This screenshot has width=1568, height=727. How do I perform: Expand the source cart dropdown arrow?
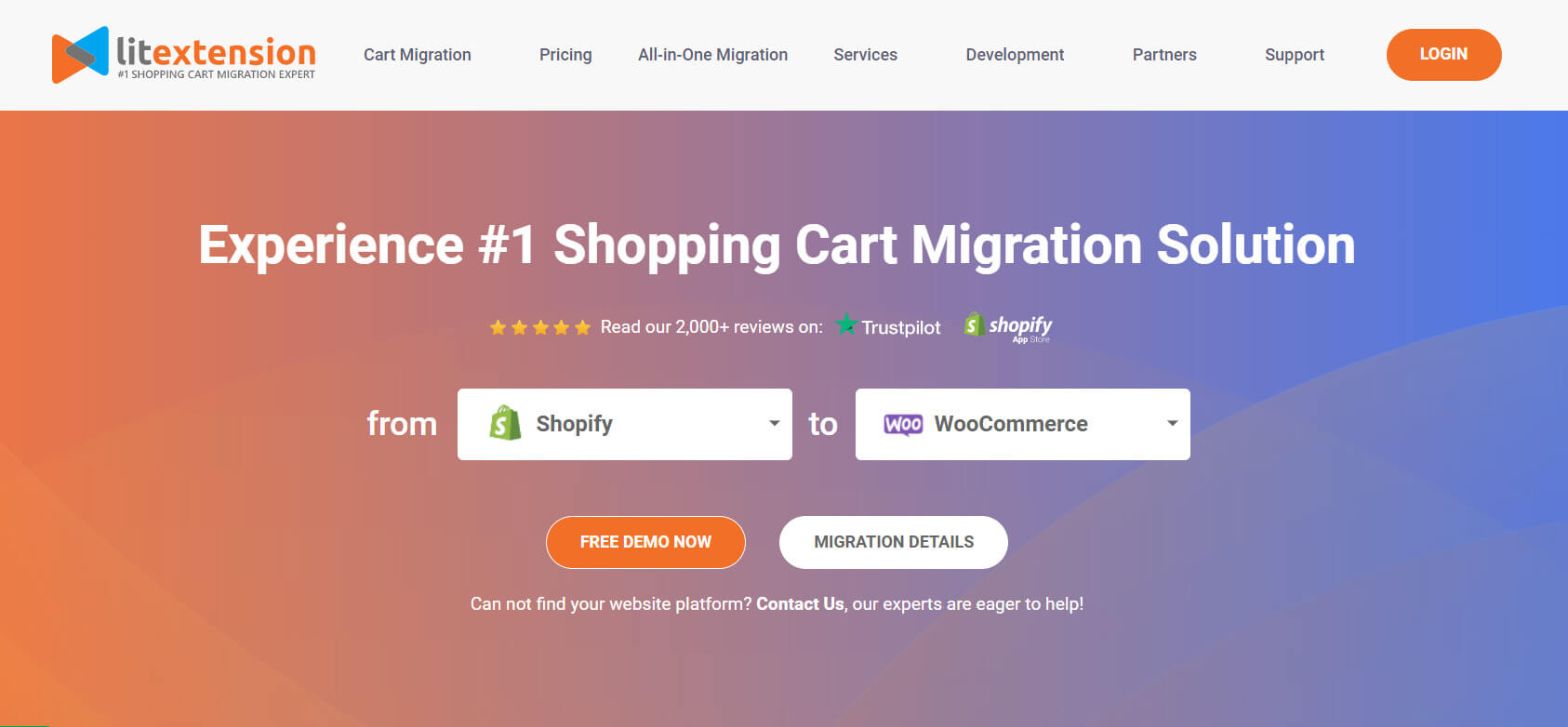pyautogui.click(x=774, y=423)
